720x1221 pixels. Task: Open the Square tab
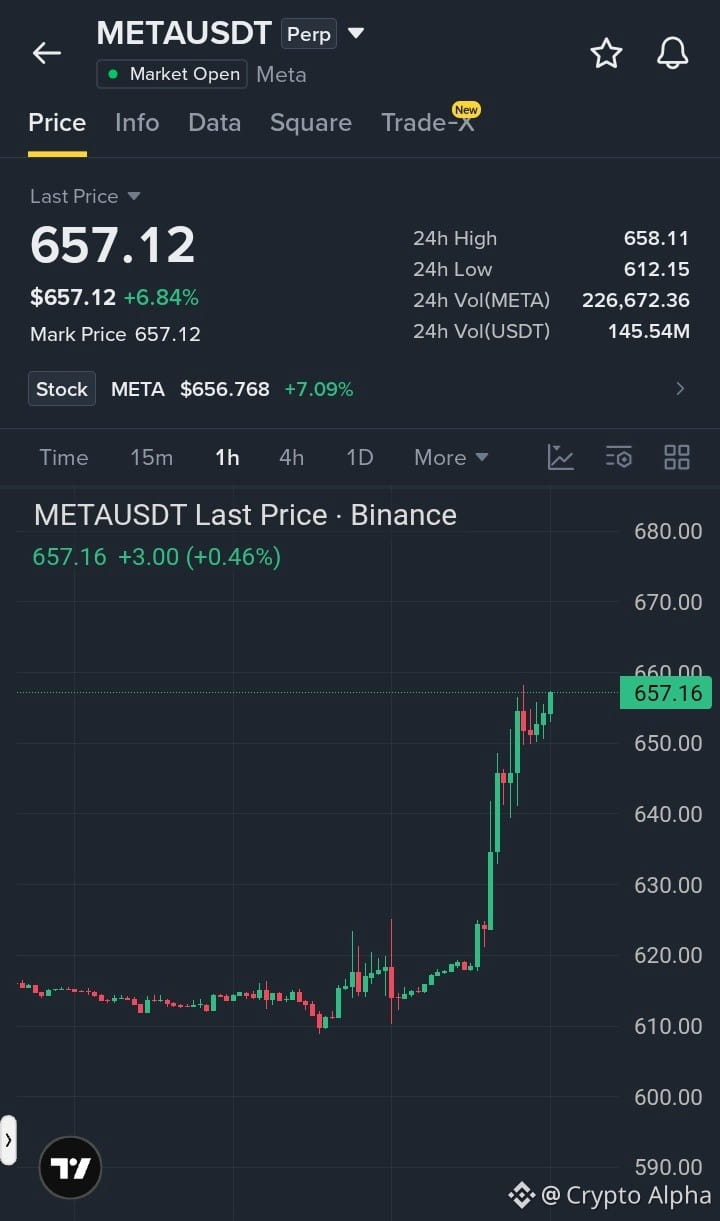(x=311, y=122)
